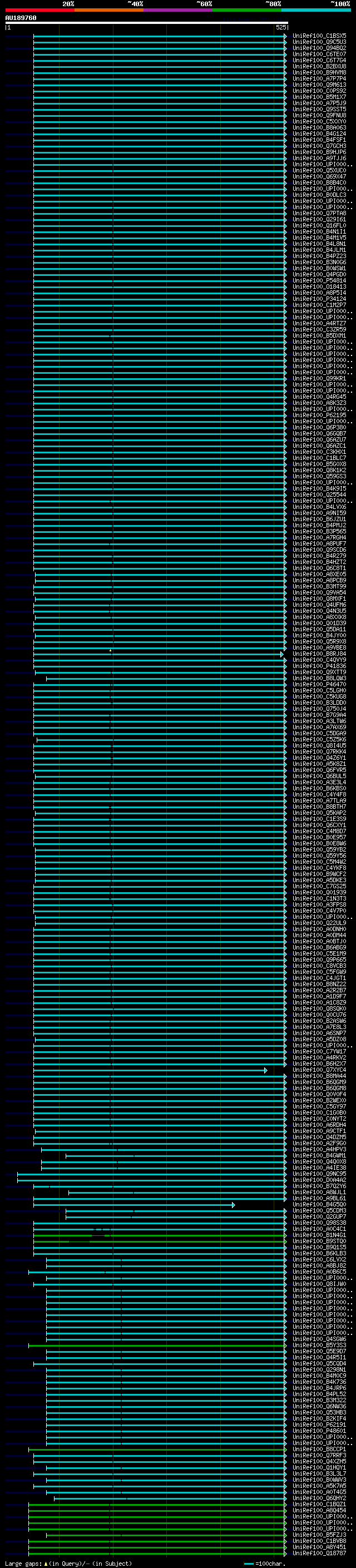
Task: Select the UniRef100_Q5XUC0 hit label
Action: pos(319,170)
